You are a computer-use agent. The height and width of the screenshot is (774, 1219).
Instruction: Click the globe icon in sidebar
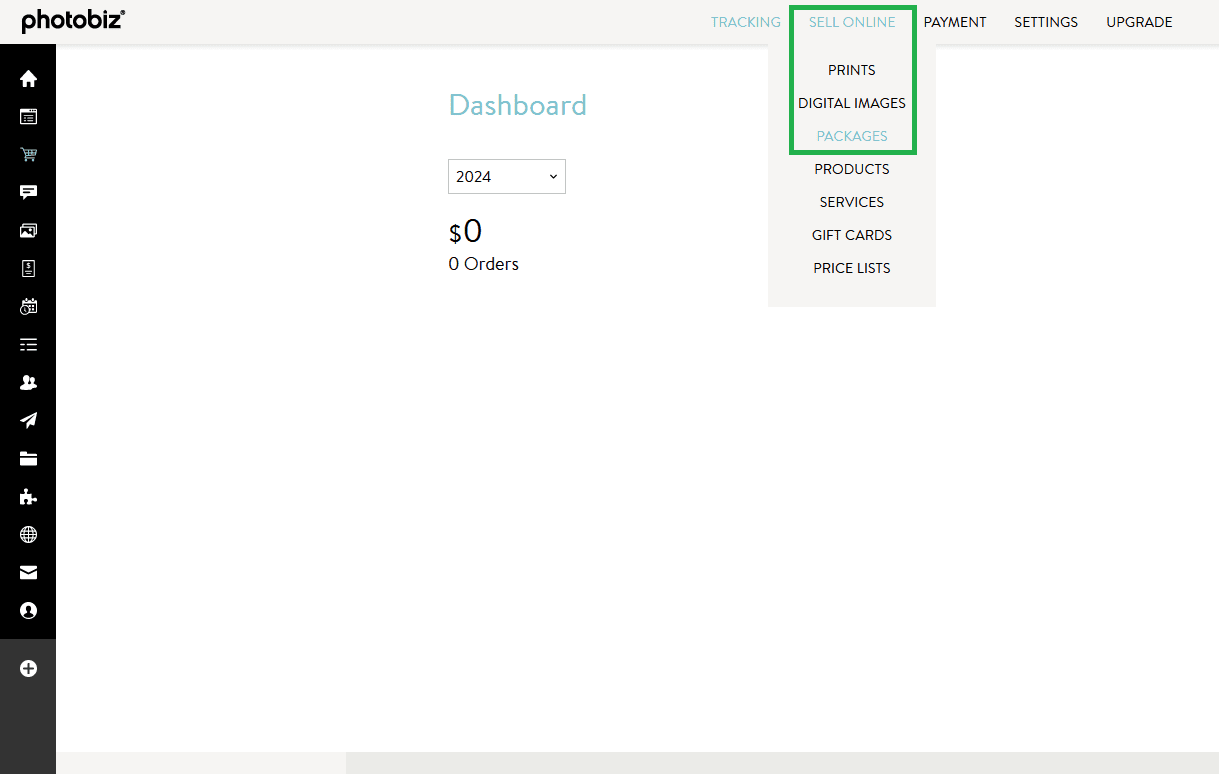click(28, 535)
